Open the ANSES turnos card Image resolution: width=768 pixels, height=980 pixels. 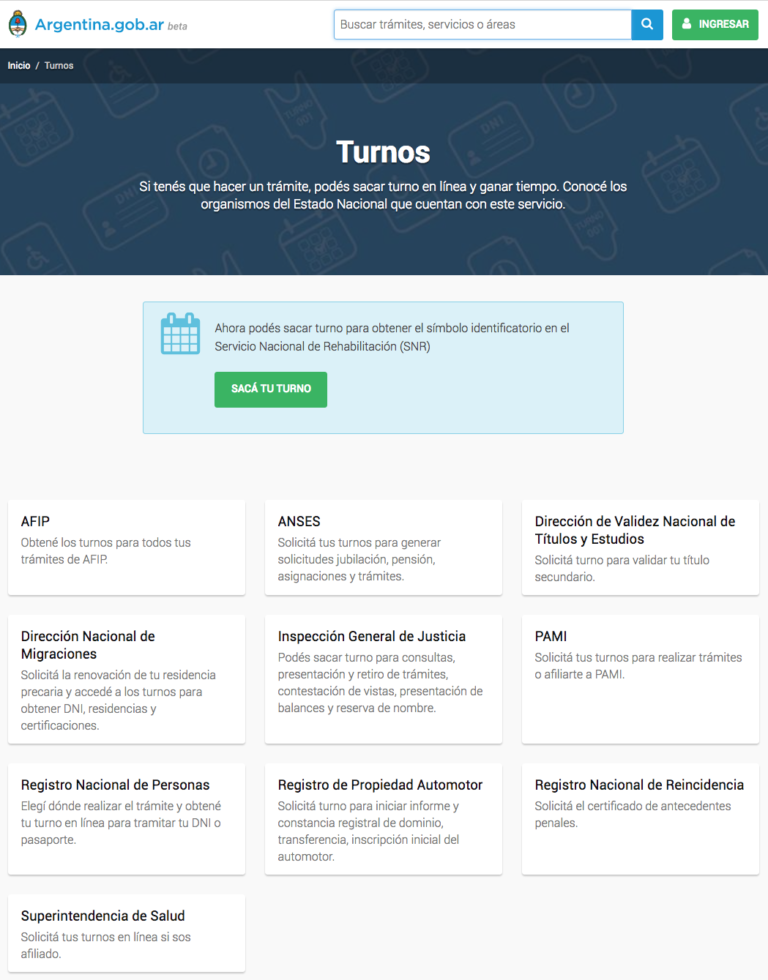click(x=383, y=548)
